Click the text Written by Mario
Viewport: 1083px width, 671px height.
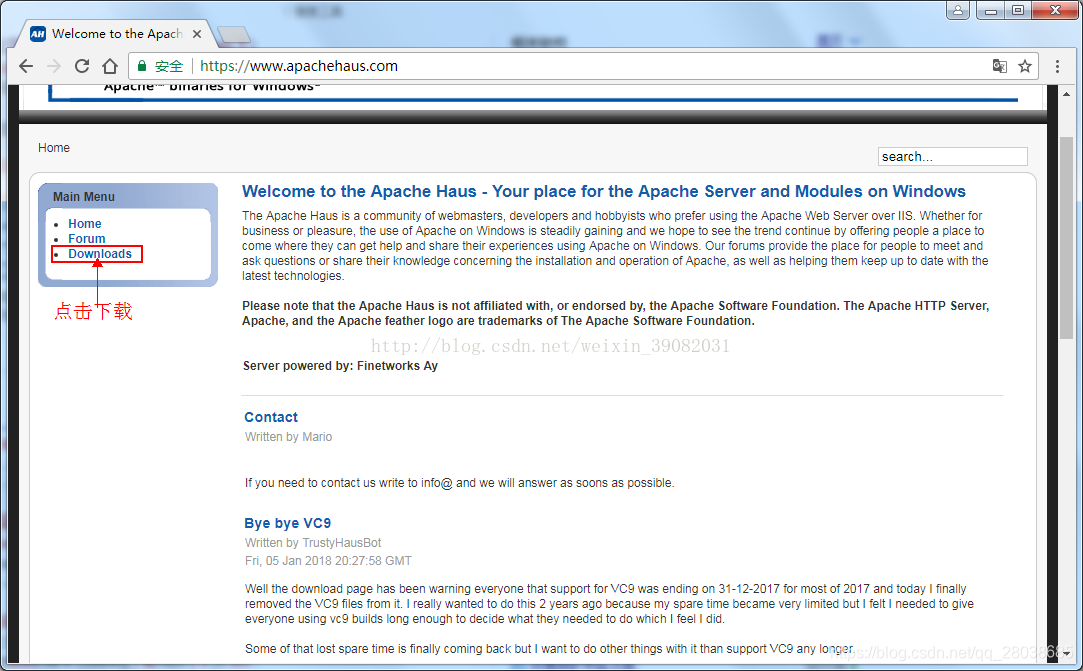coord(288,437)
